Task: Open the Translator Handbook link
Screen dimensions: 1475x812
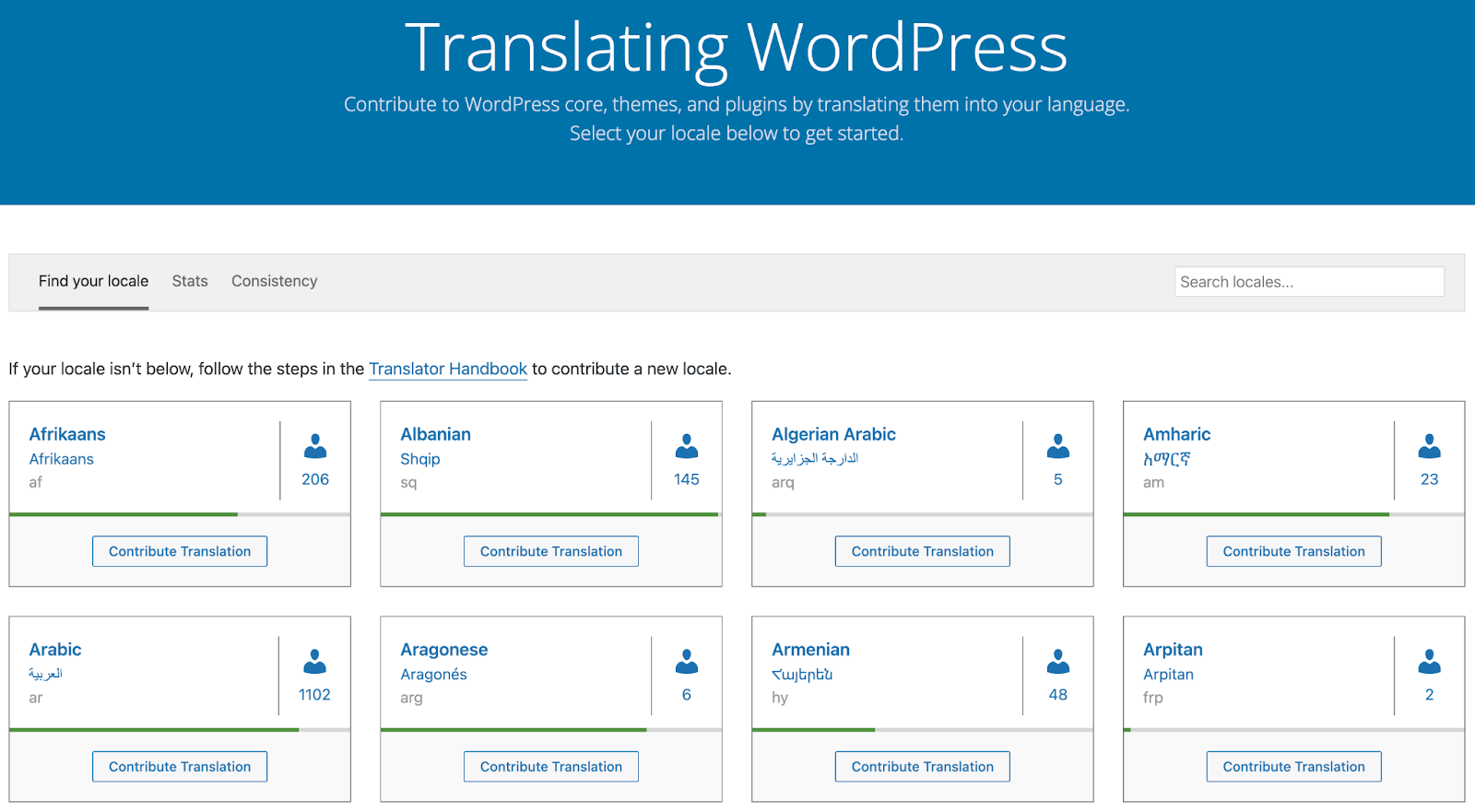Action: pyautogui.click(x=448, y=369)
